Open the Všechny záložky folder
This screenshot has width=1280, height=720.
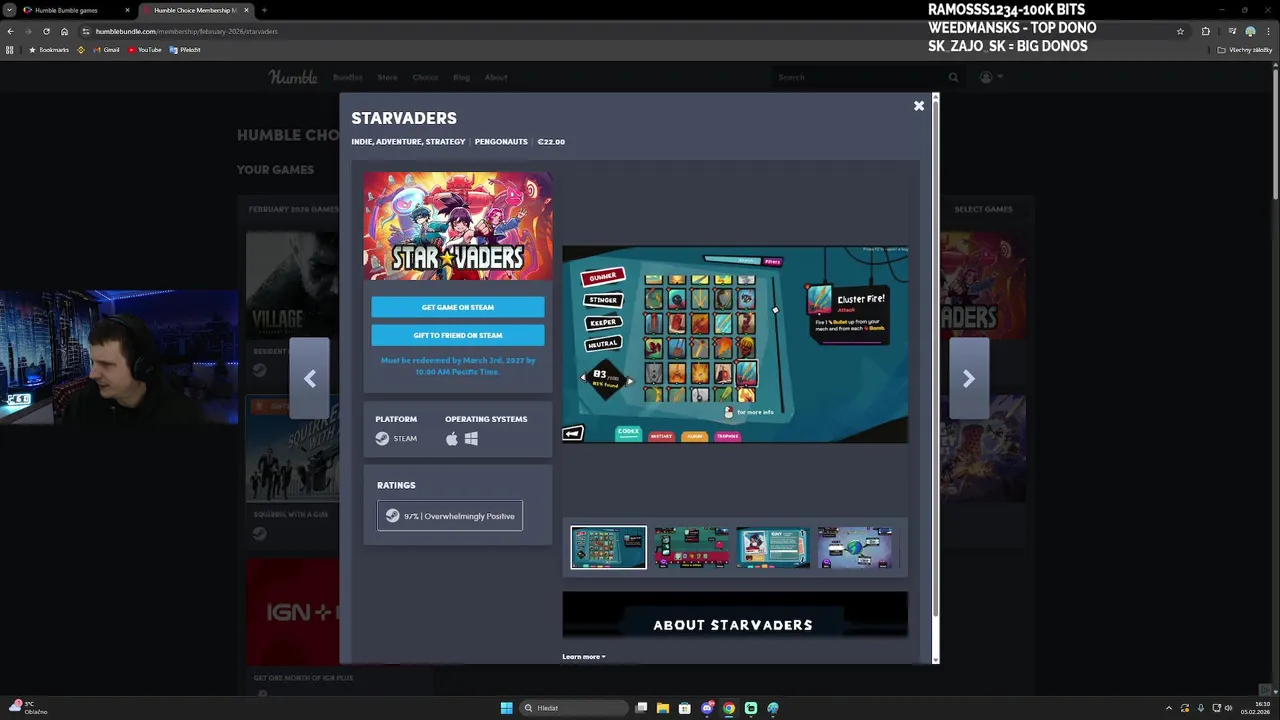[x=1245, y=49]
